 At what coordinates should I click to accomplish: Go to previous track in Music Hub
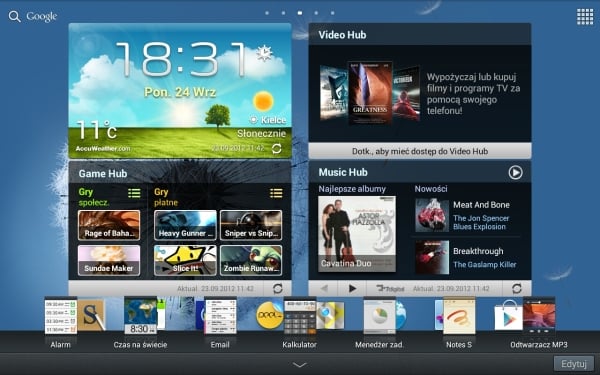(x=324, y=289)
